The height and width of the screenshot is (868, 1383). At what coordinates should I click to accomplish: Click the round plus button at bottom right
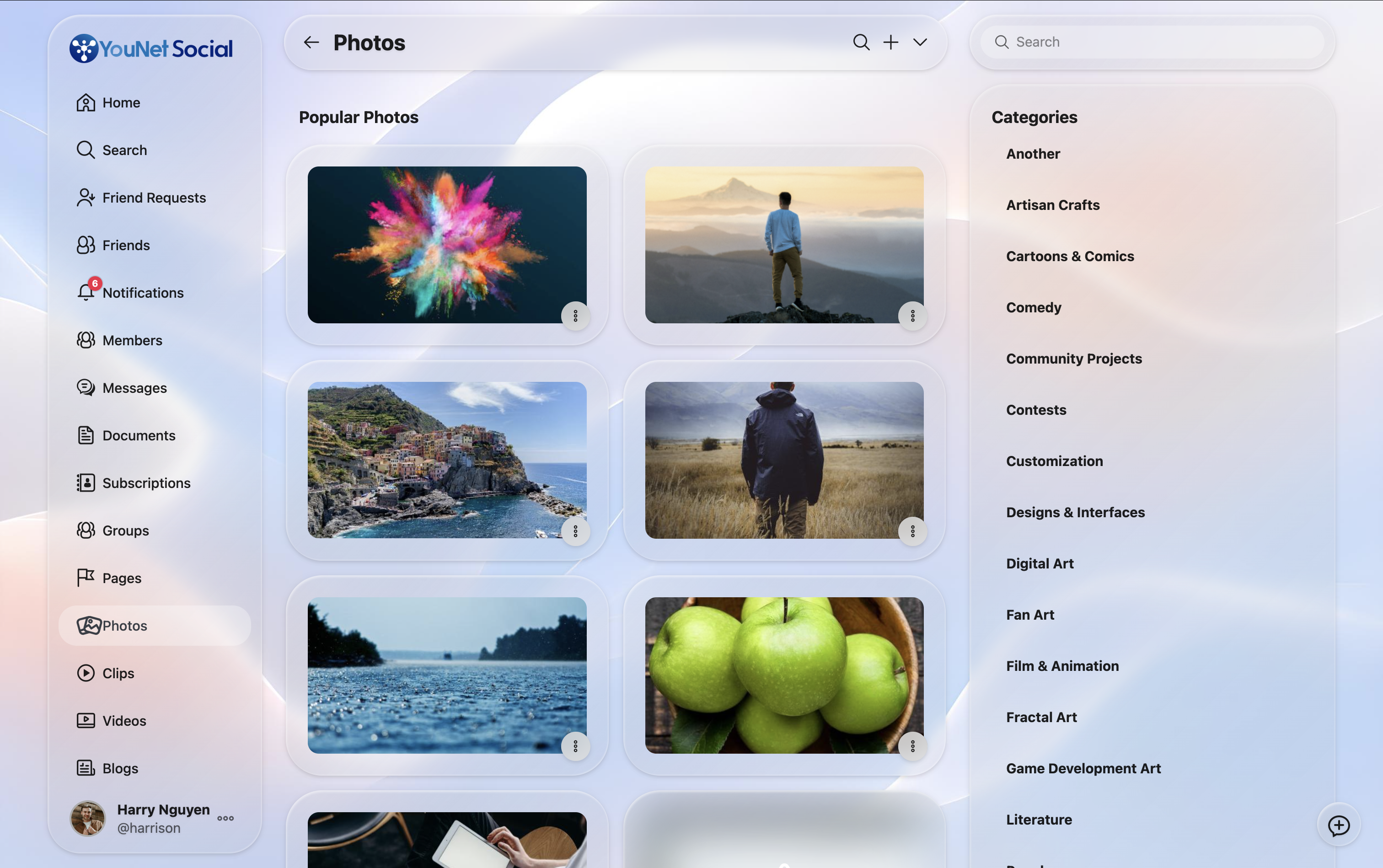coord(1338,825)
